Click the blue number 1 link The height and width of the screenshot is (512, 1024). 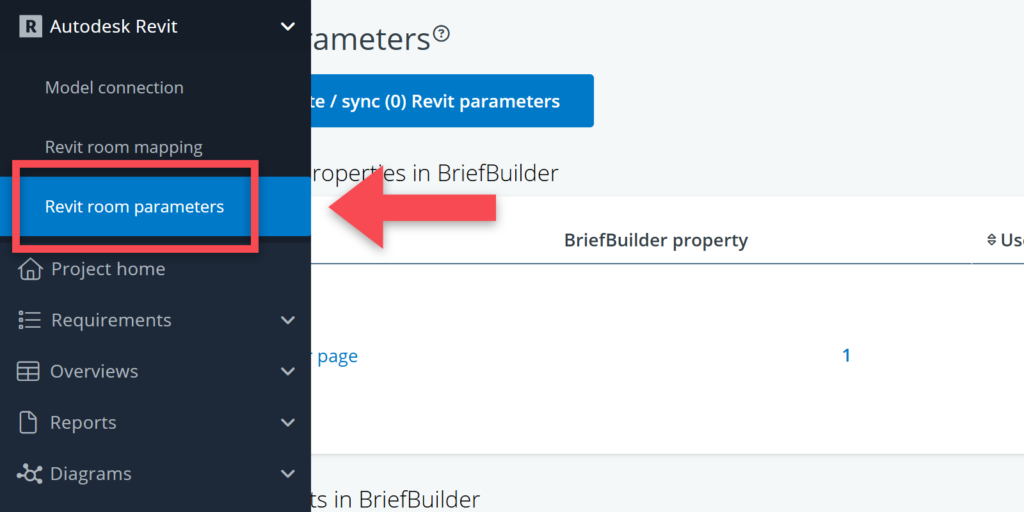(x=846, y=355)
